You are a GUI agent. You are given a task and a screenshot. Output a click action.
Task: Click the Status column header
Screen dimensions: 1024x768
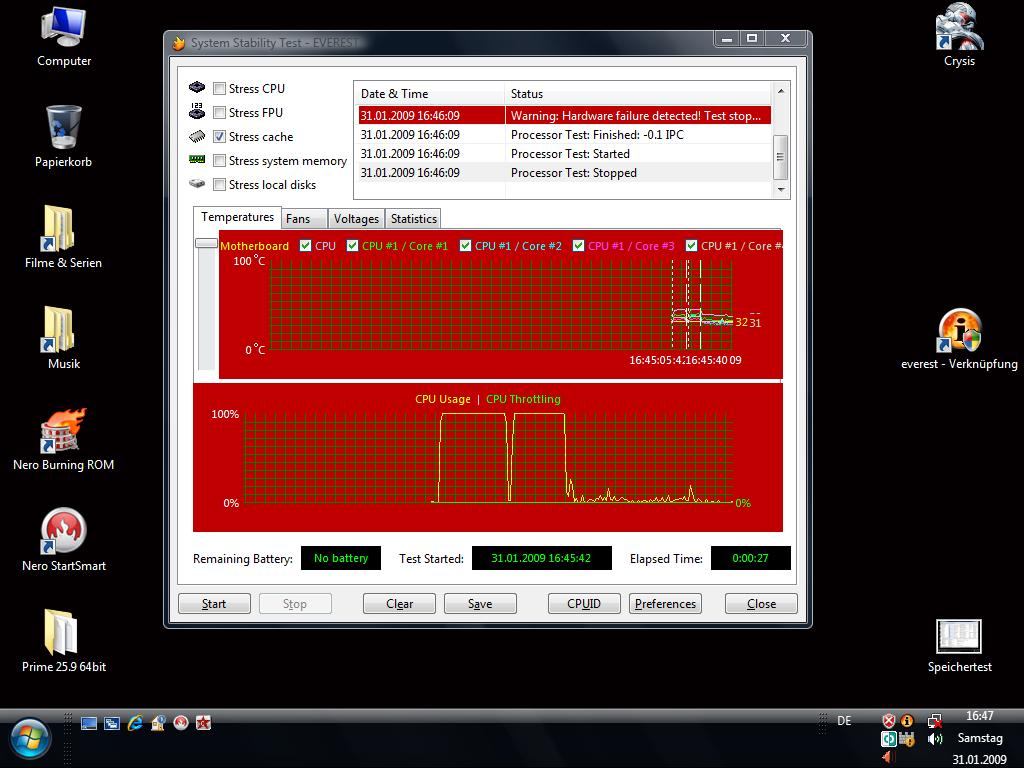click(x=638, y=93)
